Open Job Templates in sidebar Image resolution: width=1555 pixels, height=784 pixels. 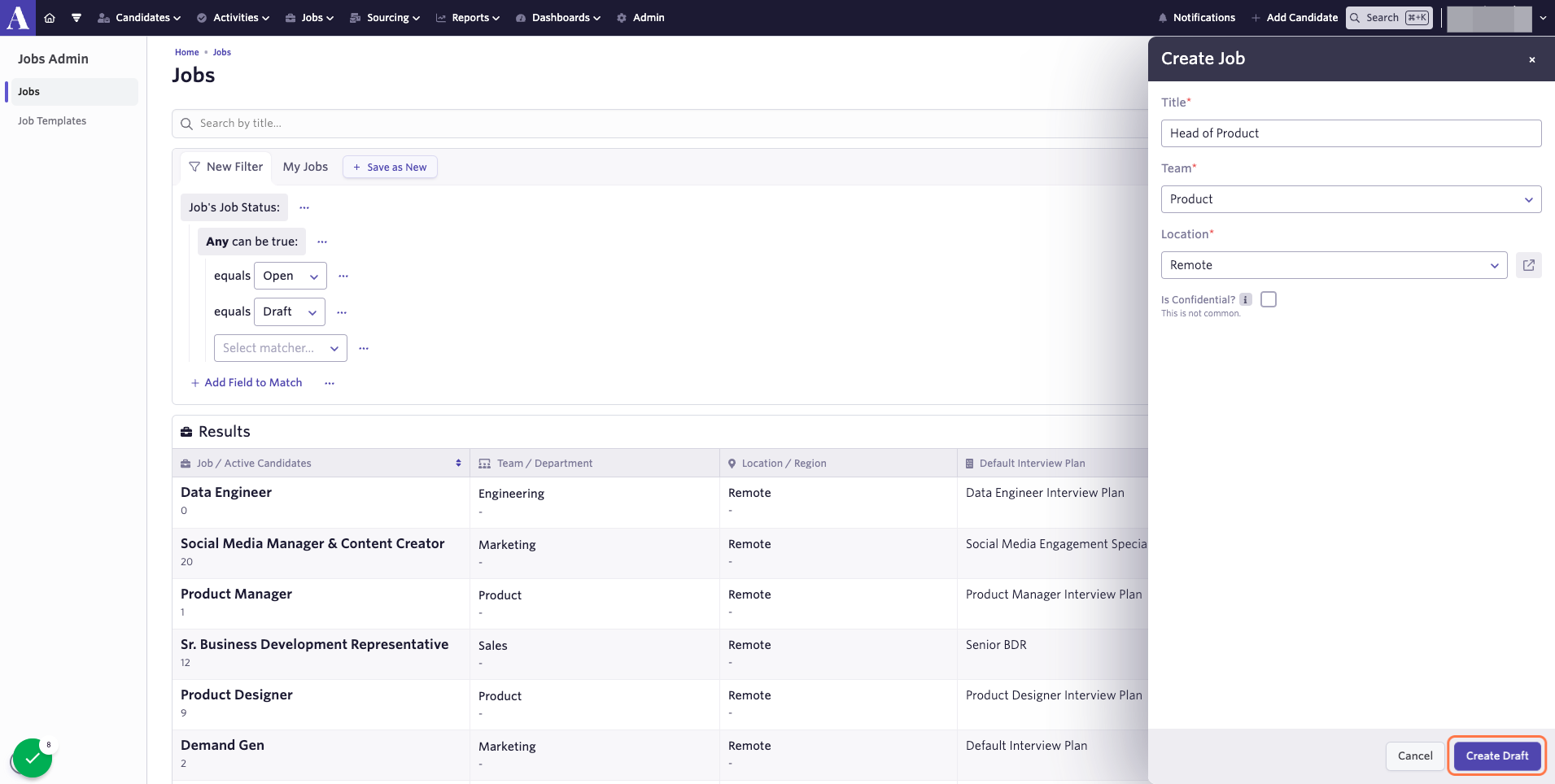52,121
